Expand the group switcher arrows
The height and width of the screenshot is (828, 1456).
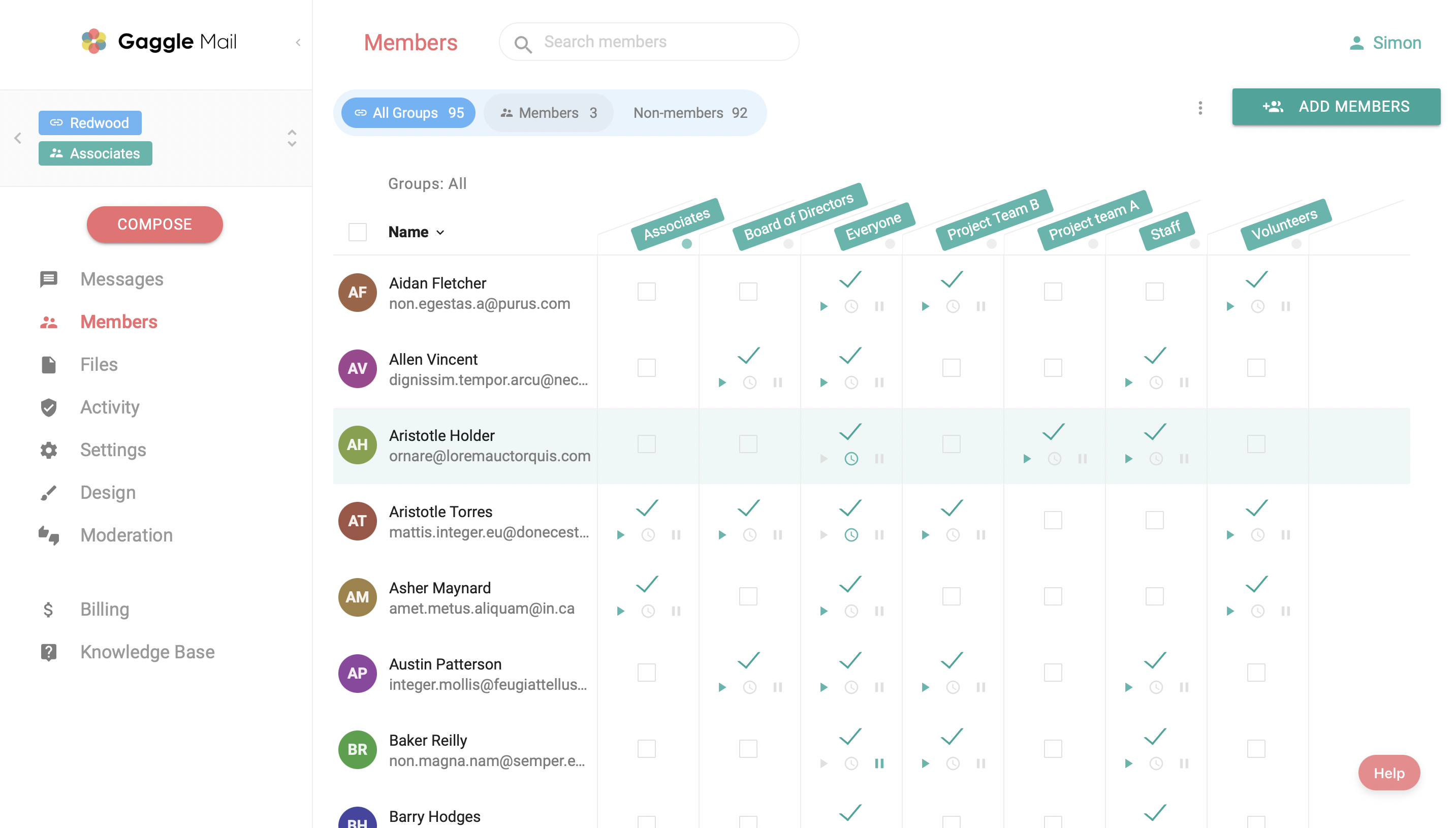coord(292,138)
